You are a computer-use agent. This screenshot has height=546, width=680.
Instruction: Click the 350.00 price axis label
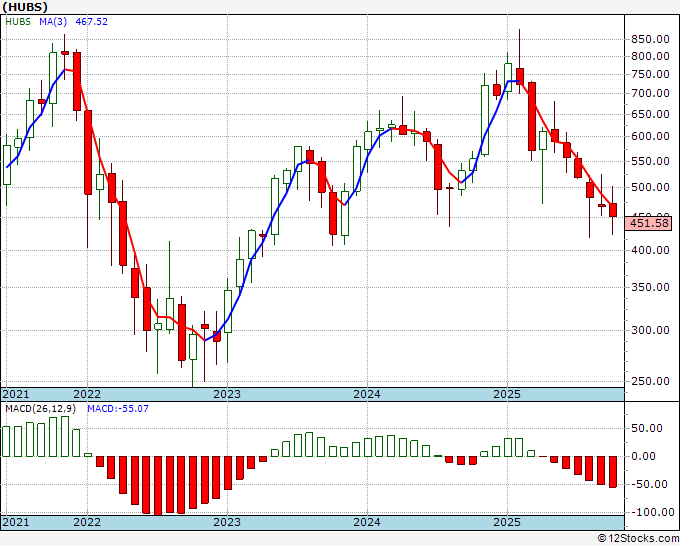click(649, 287)
